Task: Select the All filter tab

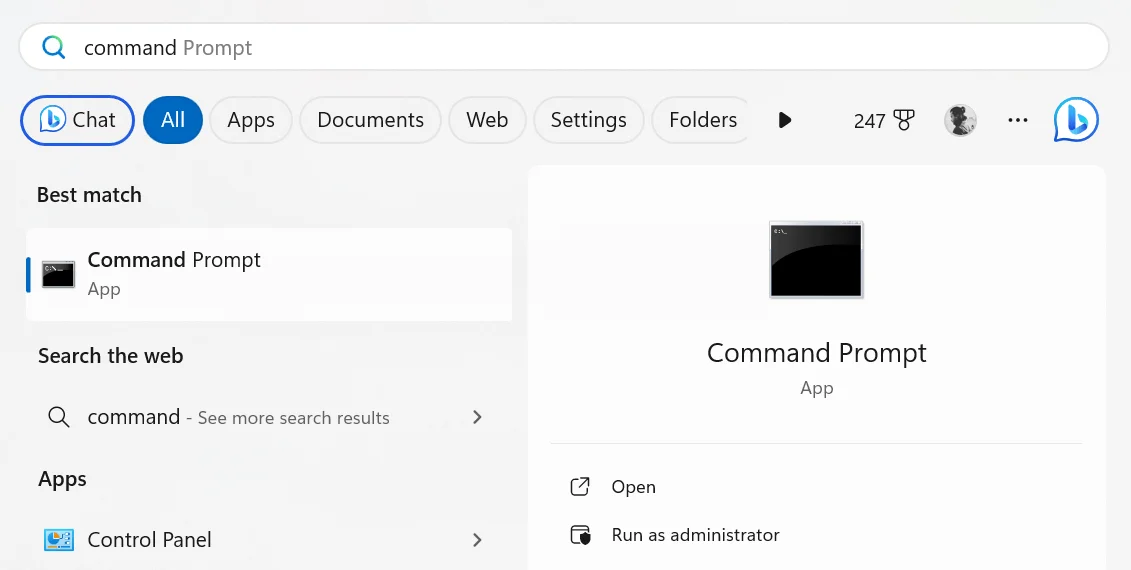Action: pyautogui.click(x=173, y=120)
